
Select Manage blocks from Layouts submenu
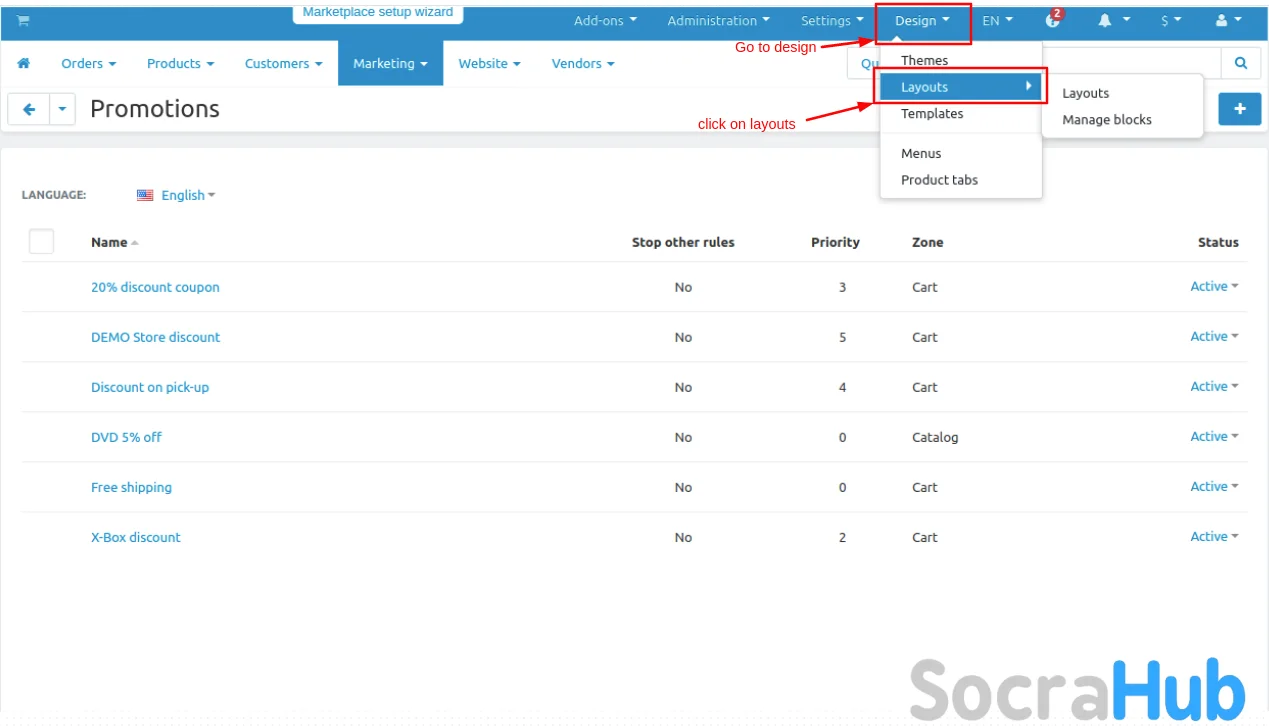coord(1106,120)
